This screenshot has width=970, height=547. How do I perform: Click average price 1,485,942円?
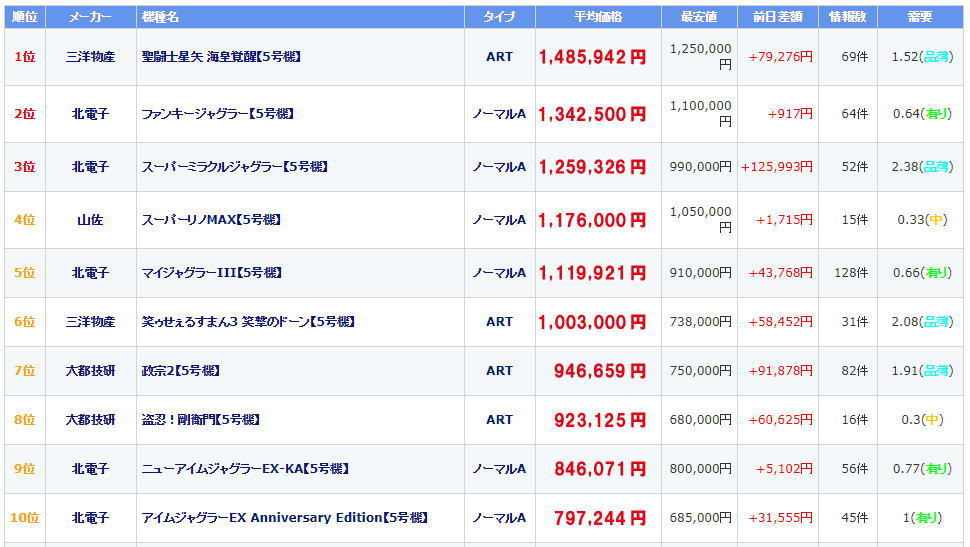click(592, 58)
